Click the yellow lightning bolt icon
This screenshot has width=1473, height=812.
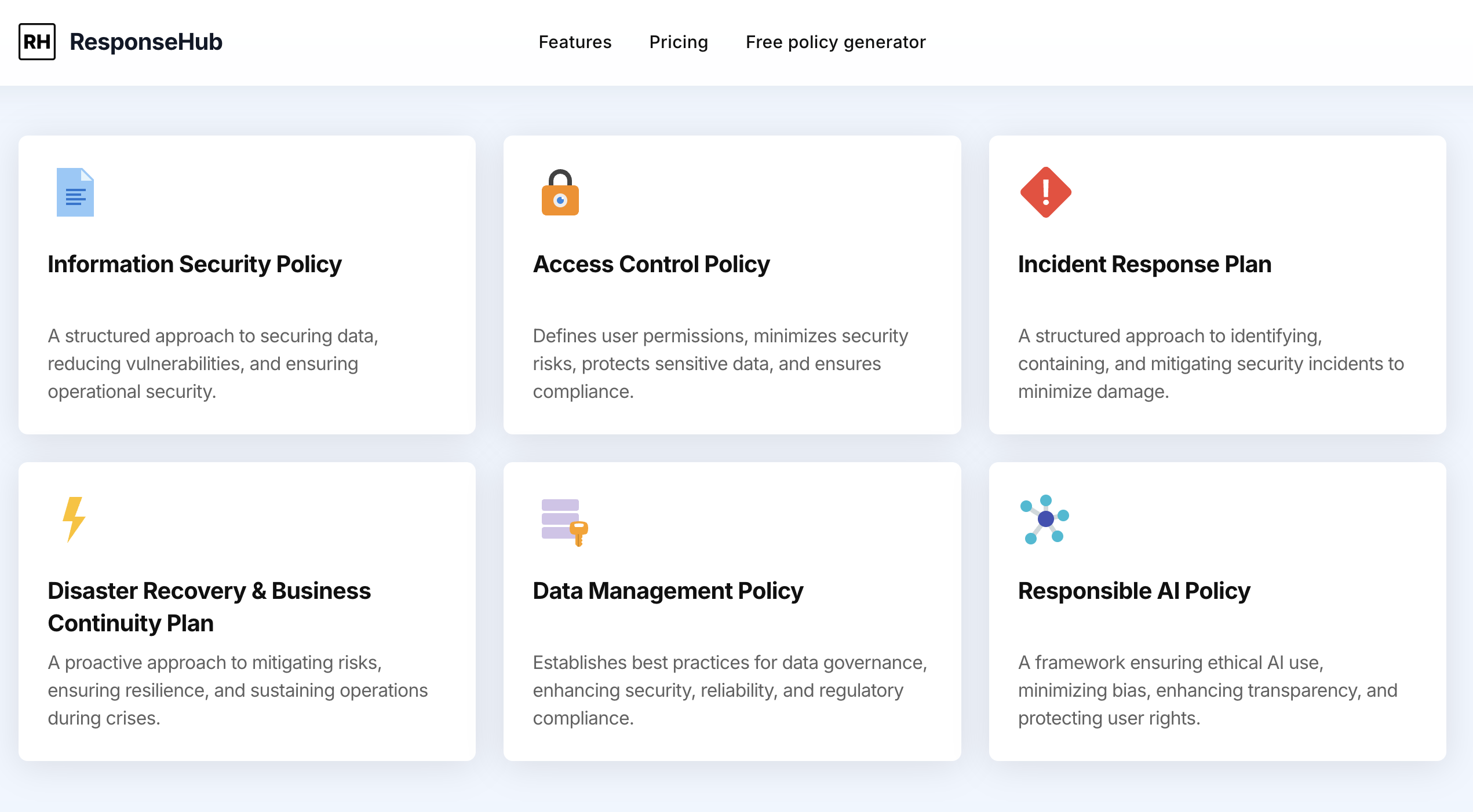(74, 519)
